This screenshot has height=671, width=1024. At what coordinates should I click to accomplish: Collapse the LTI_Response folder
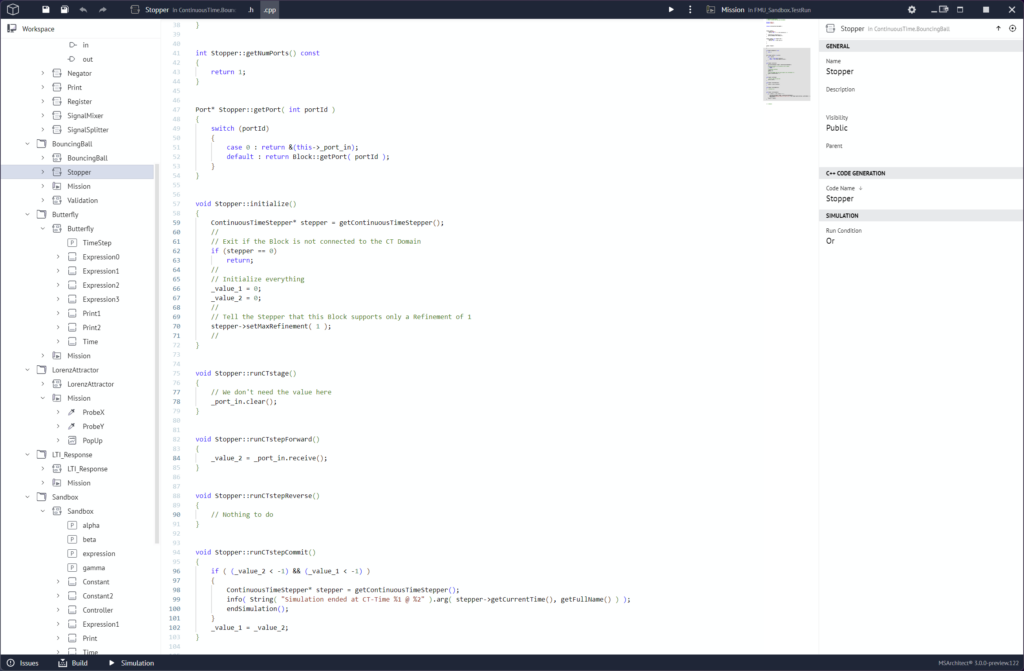click(27, 455)
